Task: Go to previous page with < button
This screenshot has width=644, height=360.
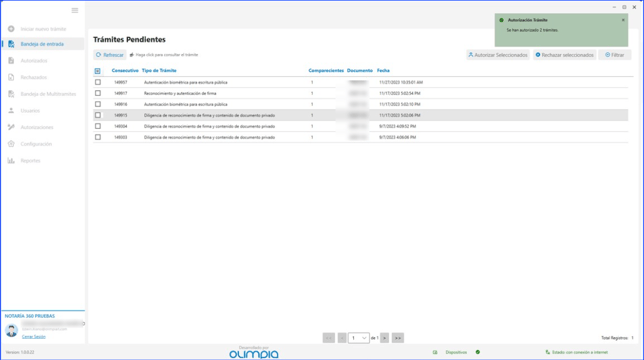Action: [x=342, y=338]
